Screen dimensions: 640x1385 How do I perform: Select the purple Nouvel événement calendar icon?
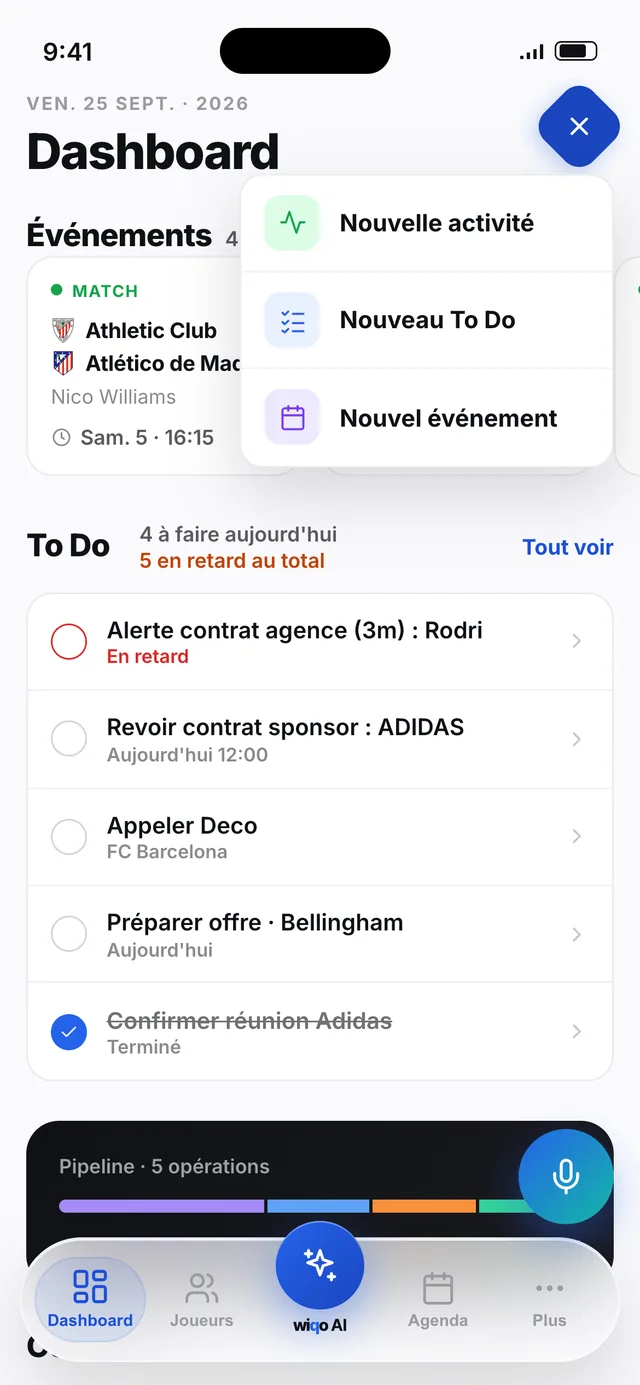click(x=292, y=418)
